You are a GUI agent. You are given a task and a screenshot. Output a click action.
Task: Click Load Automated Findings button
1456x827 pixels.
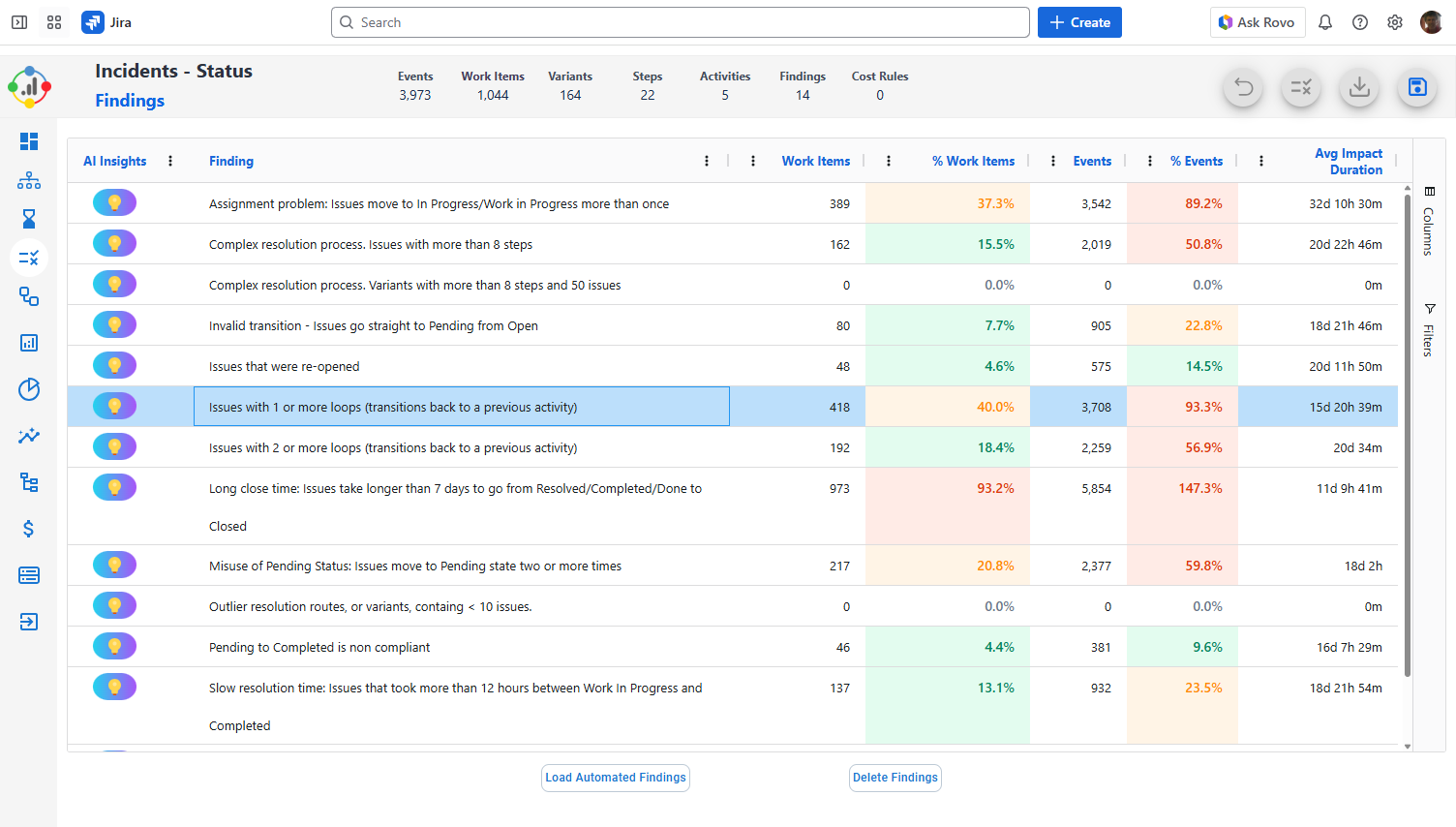[616, 778]
